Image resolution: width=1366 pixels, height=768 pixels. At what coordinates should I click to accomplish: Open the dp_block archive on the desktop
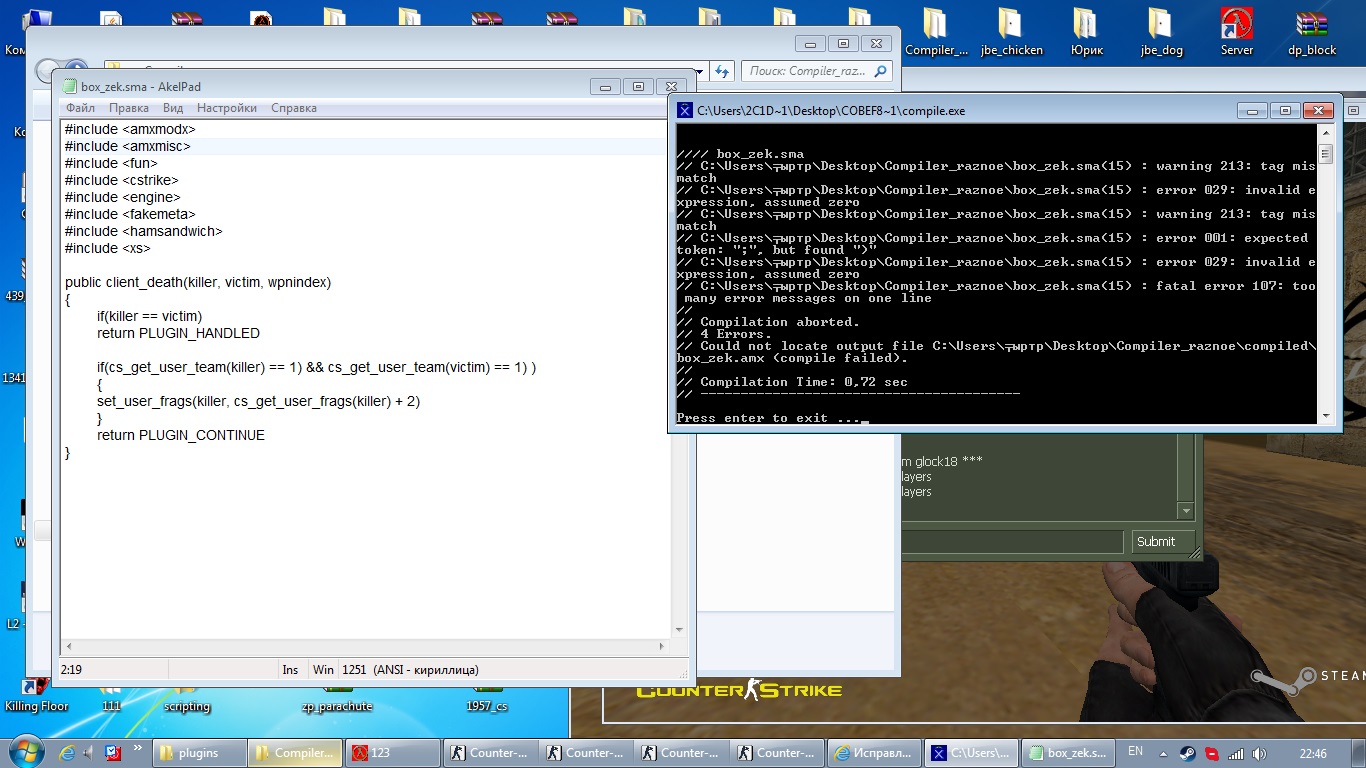click(1312, 32)
